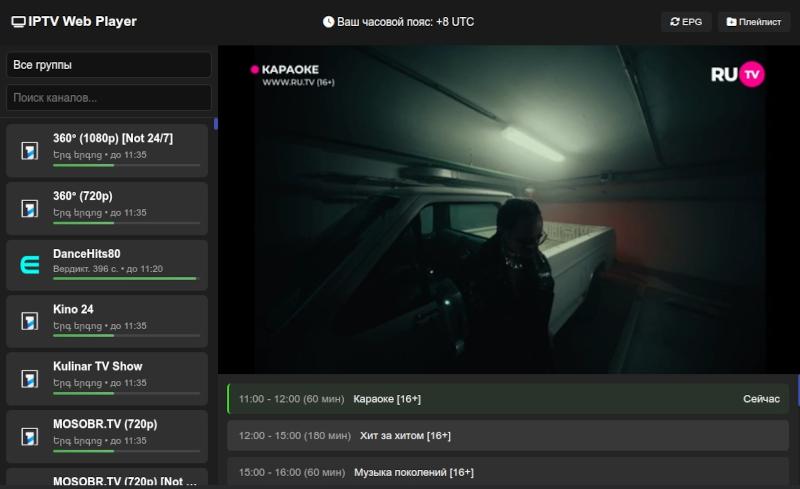
Task: Open the Плейлист playlist button
Action: click(754, 21)
